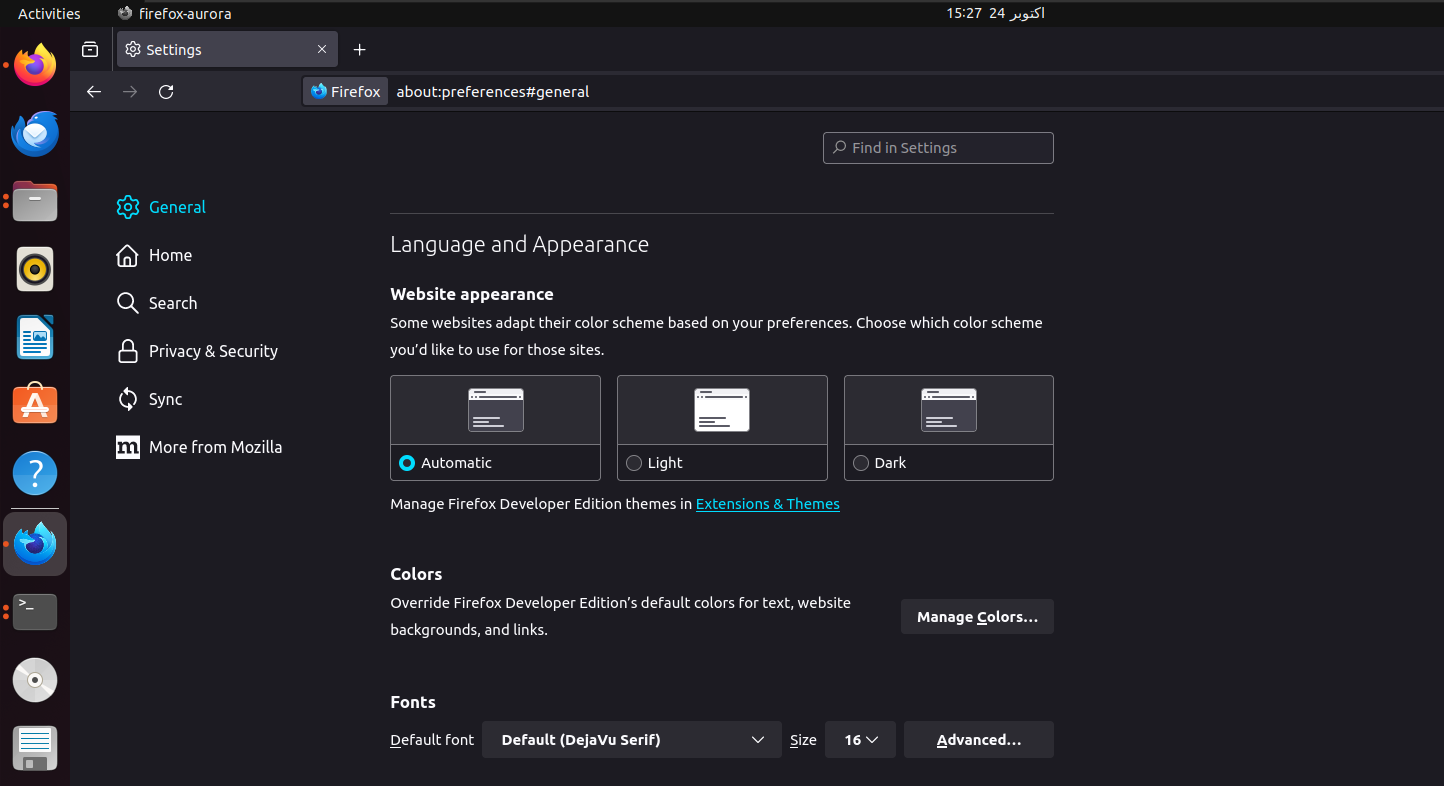Click the Firefox identity badge in URL bar
The height and width of the screenshot is (786, 1444).
[x=345, y=91]
